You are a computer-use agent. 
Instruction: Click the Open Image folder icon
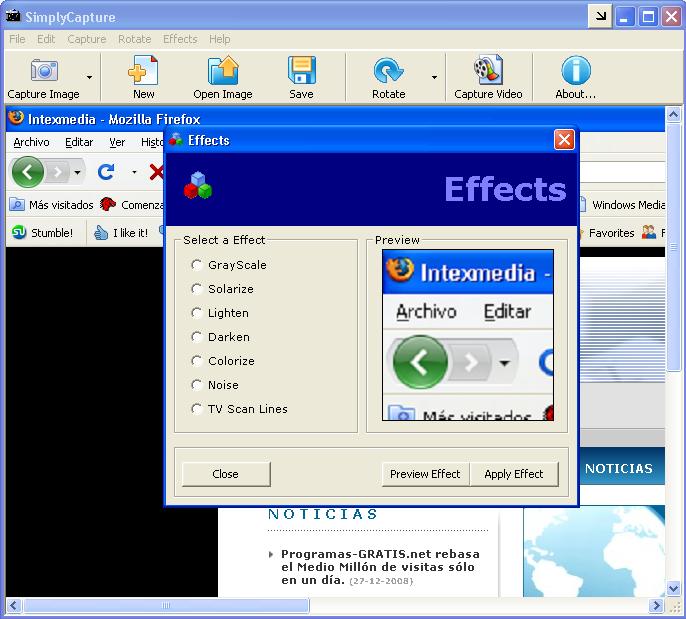223,70
